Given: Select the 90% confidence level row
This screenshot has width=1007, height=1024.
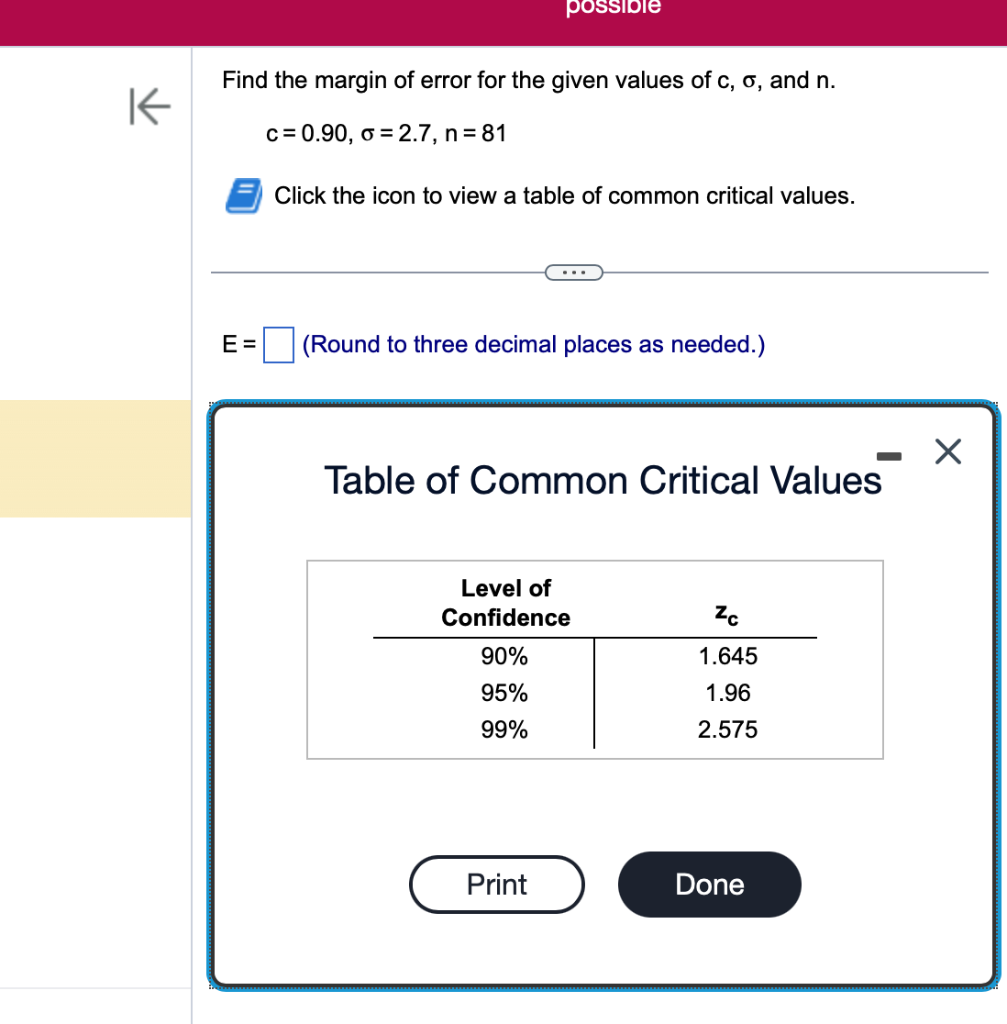Looking at the screenshot, I should [x=505, y=656].
